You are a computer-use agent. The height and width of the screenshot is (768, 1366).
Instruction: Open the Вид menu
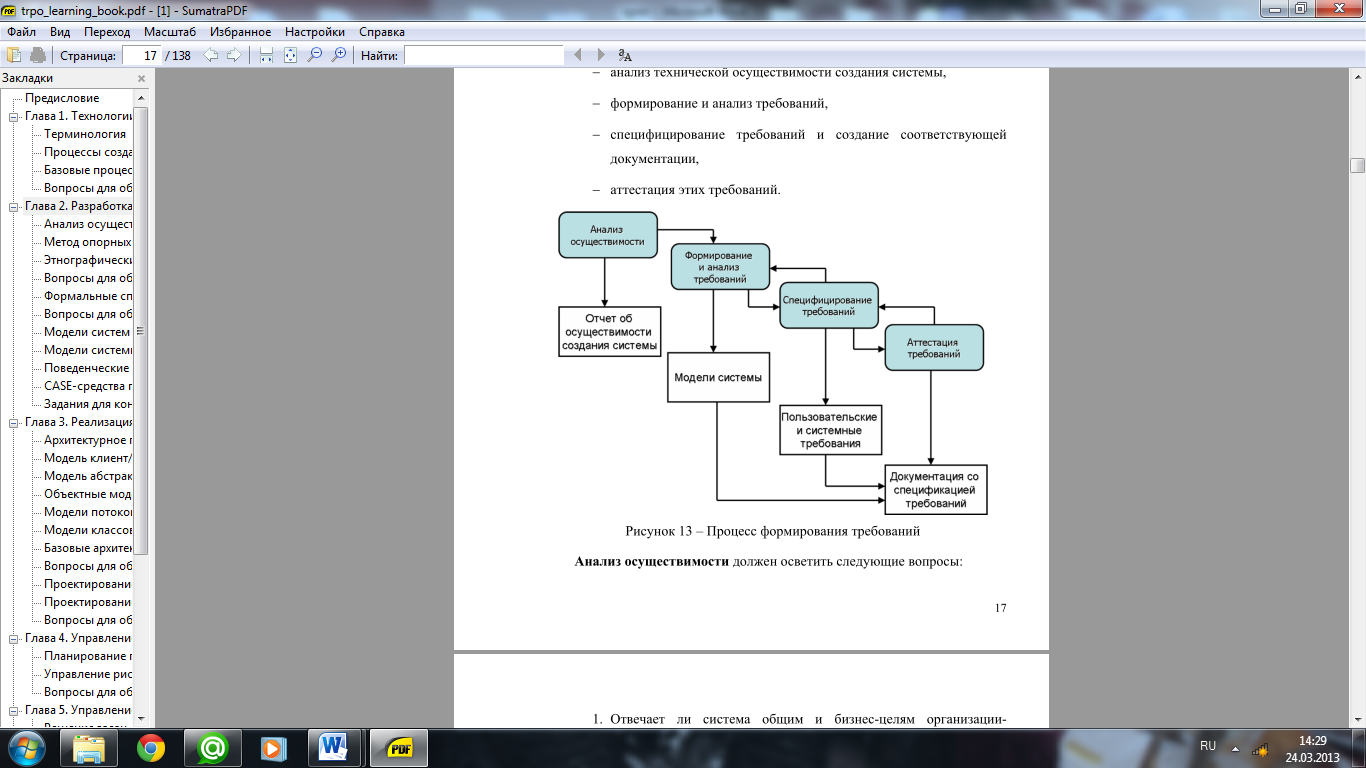(x=60, y=32)
